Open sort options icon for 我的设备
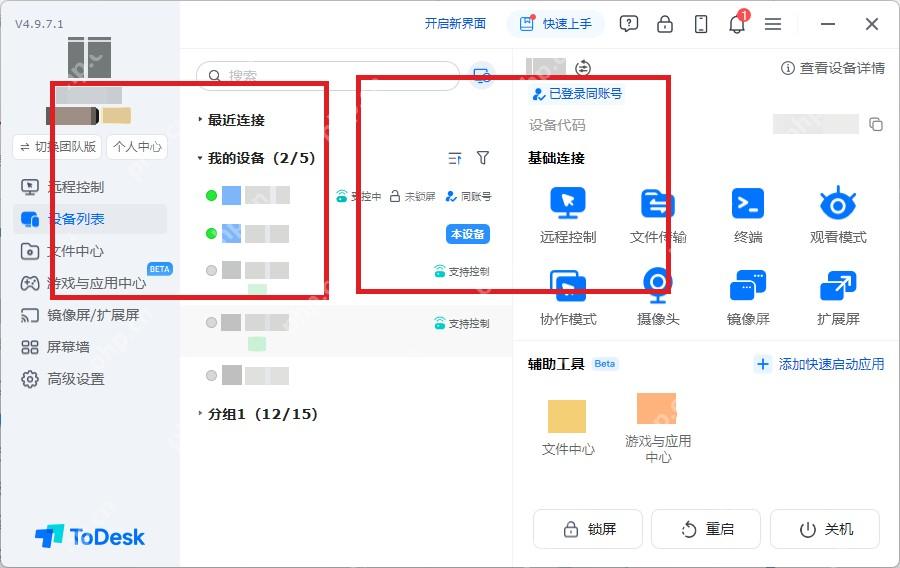Viewport: 900px width, 568px height. 455,158
